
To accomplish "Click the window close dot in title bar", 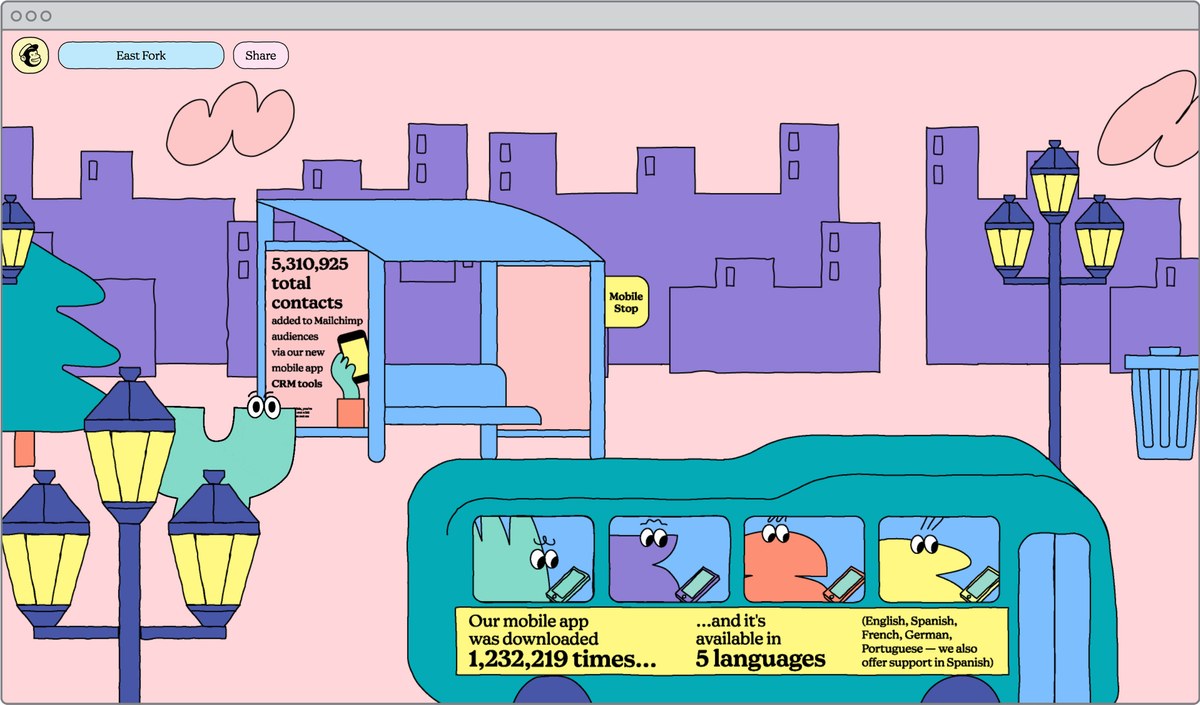I will [16, 16].
